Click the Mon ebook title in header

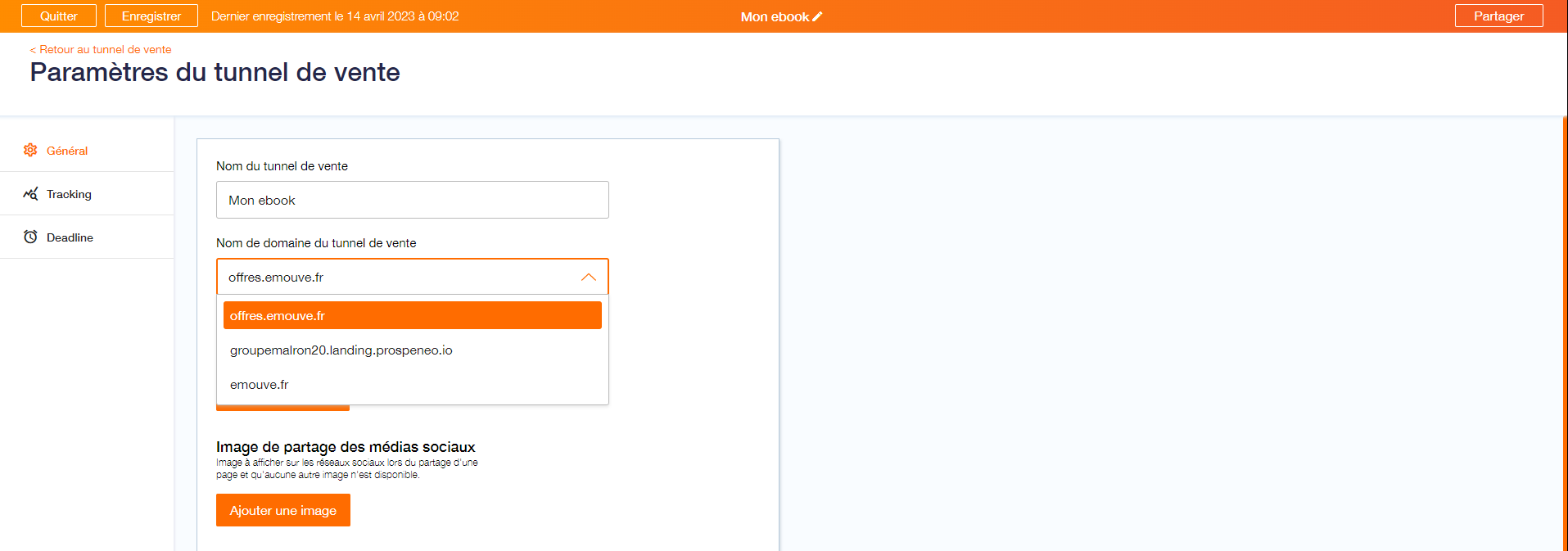[x=775, y=16]
